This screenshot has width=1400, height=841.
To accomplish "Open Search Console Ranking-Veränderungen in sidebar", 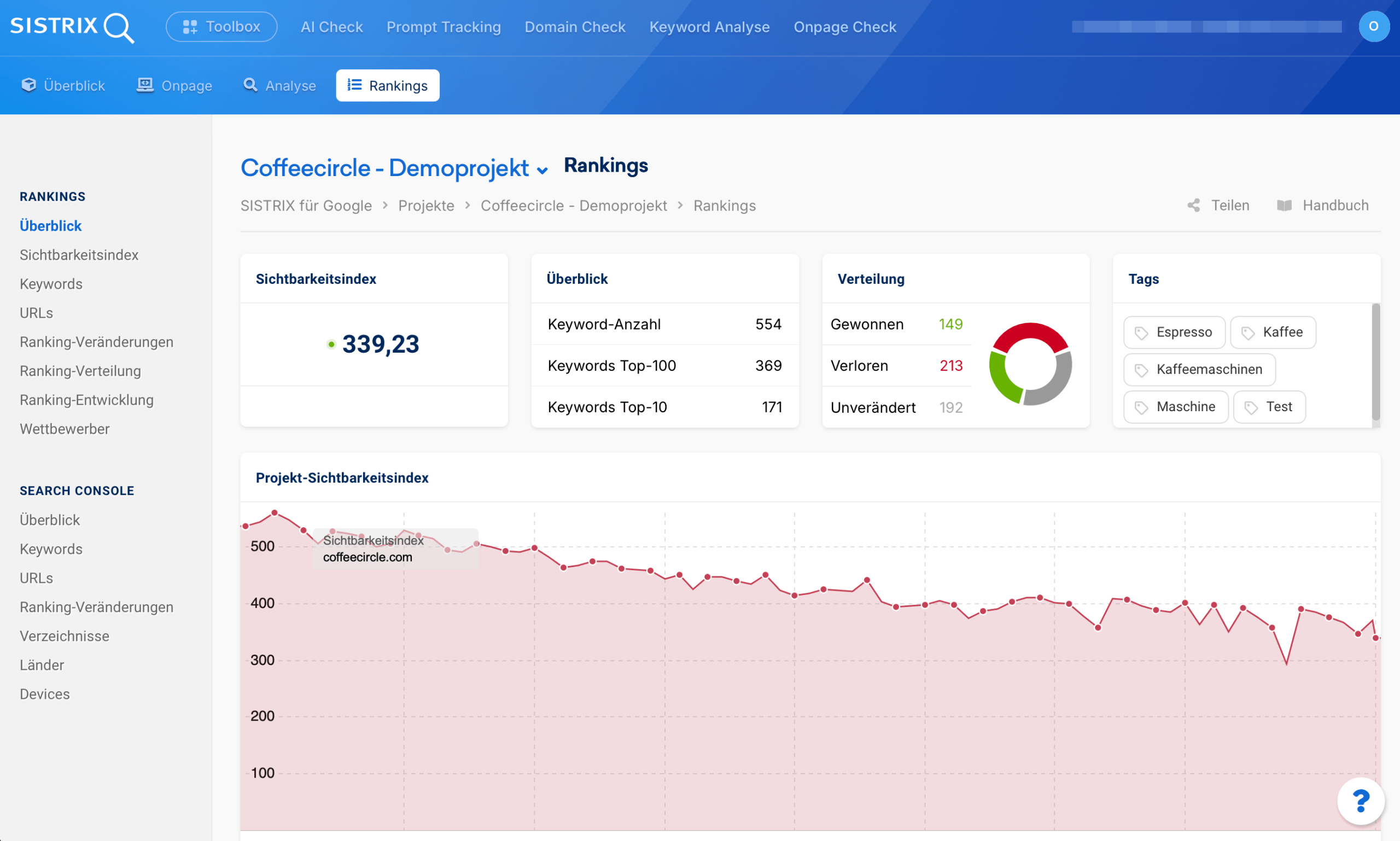I will [96, 607].
